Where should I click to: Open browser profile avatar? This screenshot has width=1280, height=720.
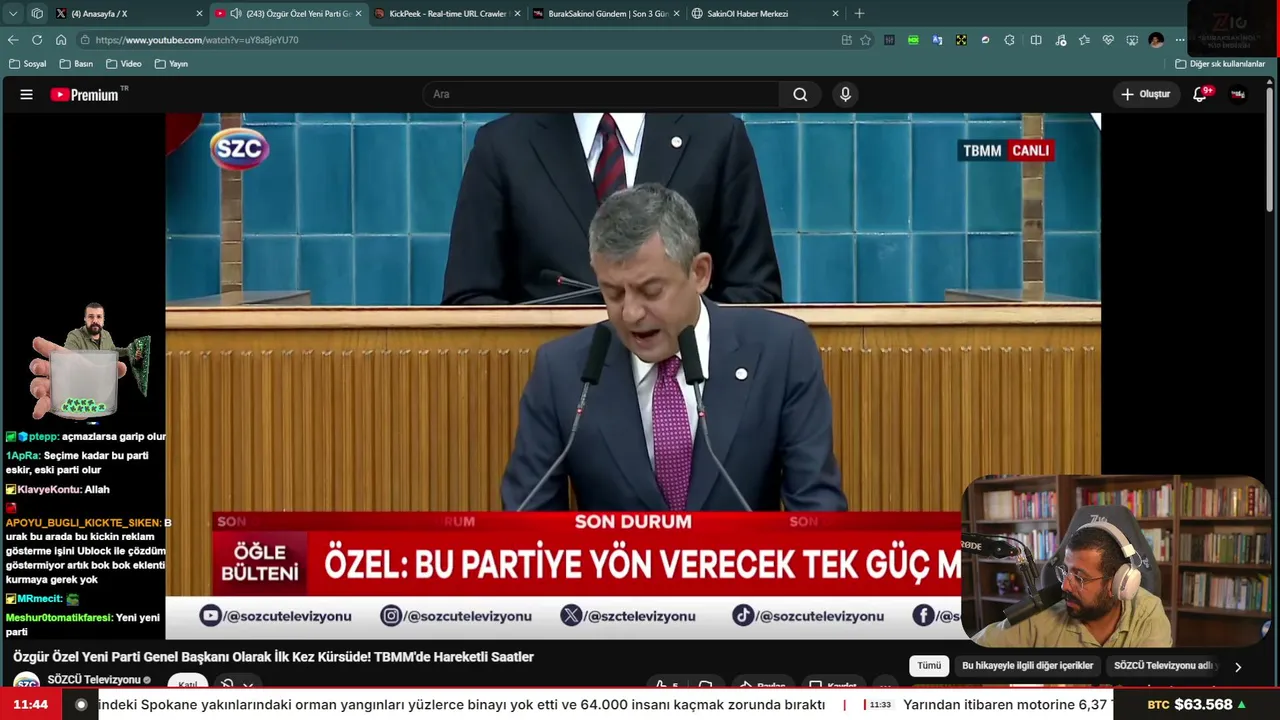(x=1156, y=40)
